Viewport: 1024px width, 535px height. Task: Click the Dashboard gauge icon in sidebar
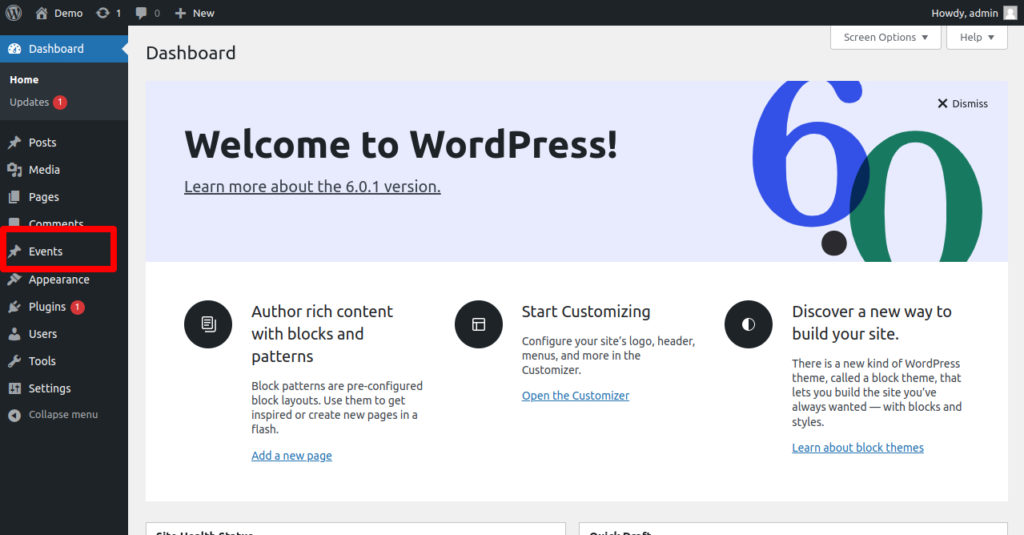14,49
